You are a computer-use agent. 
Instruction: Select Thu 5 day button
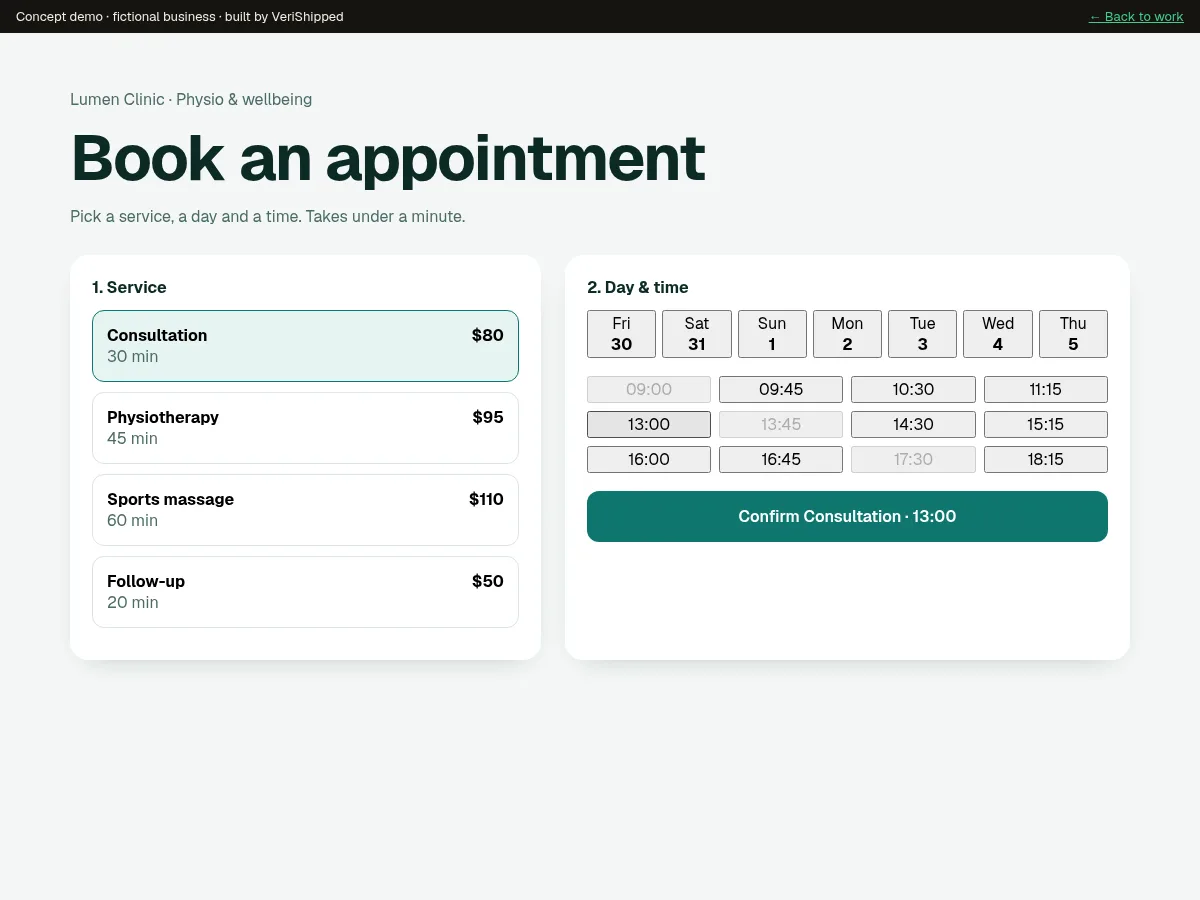click(1073, 334)
